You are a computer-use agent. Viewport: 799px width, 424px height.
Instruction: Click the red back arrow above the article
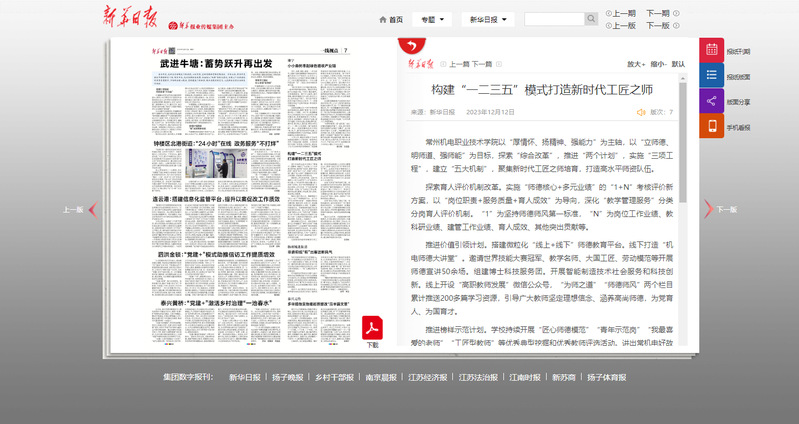410,46
